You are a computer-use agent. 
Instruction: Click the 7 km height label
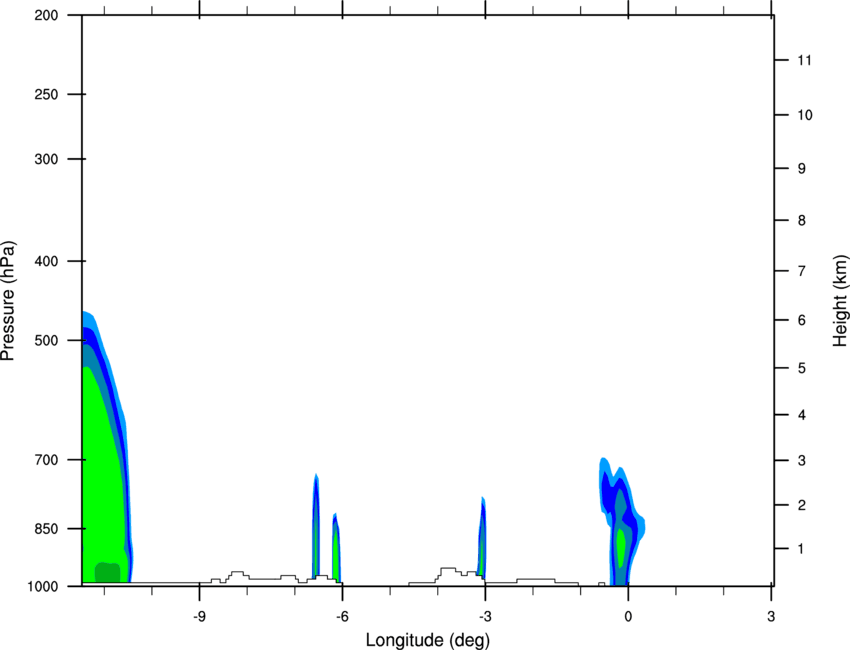coord(802,271)
